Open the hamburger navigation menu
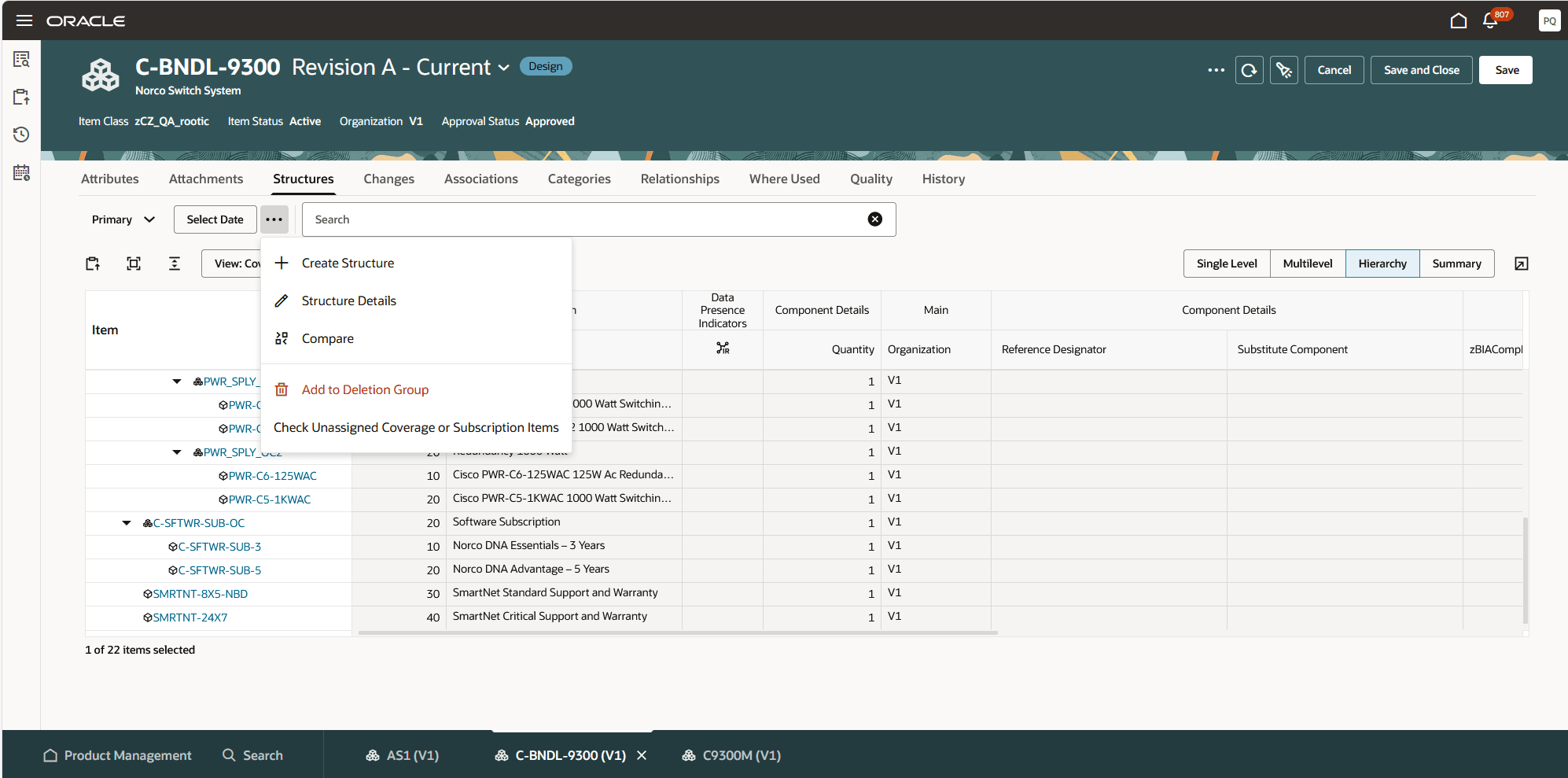This screenshot has height=778, width=1568. 24,20
